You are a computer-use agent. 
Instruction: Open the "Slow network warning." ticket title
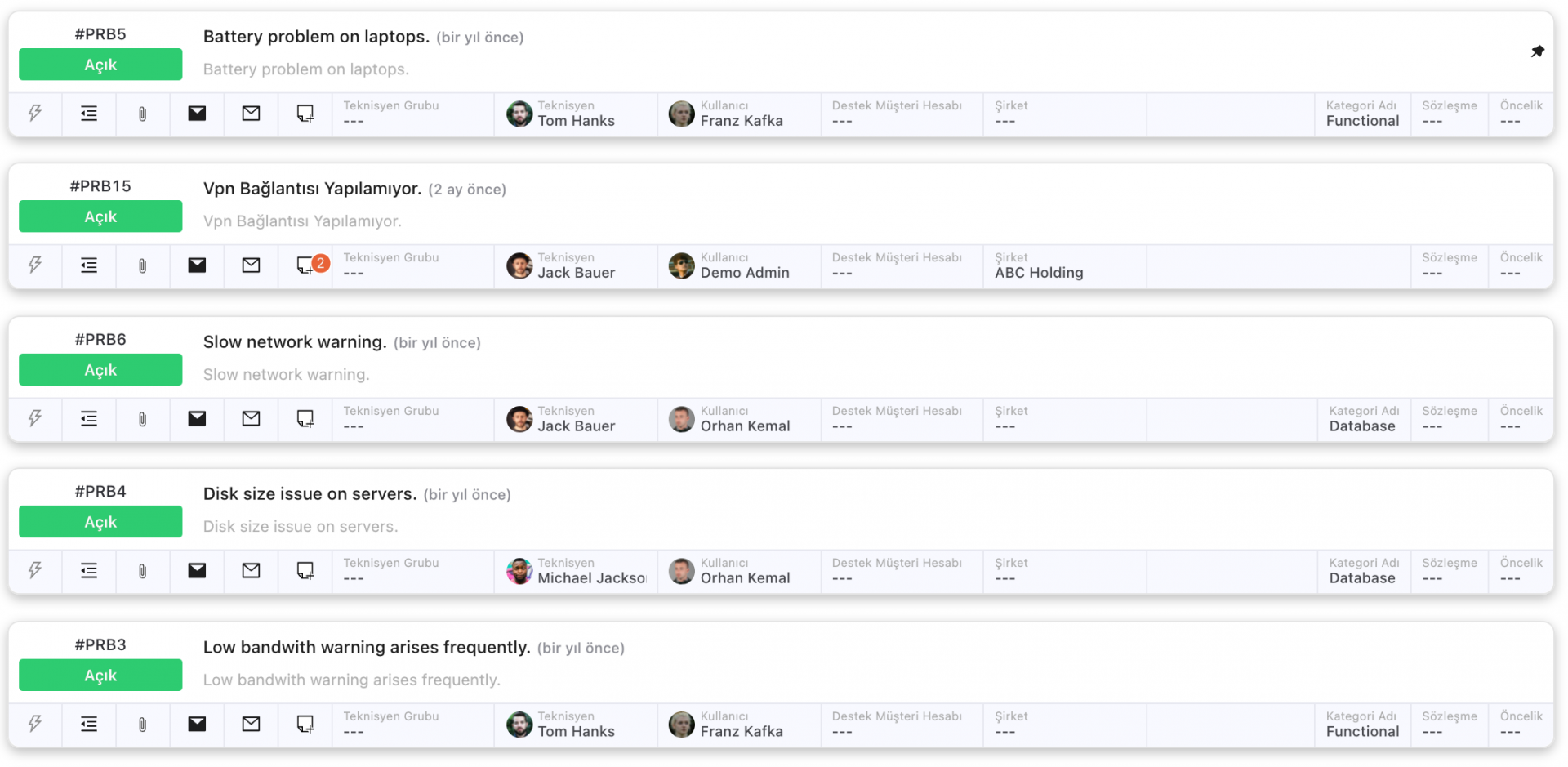click(295, 342)
